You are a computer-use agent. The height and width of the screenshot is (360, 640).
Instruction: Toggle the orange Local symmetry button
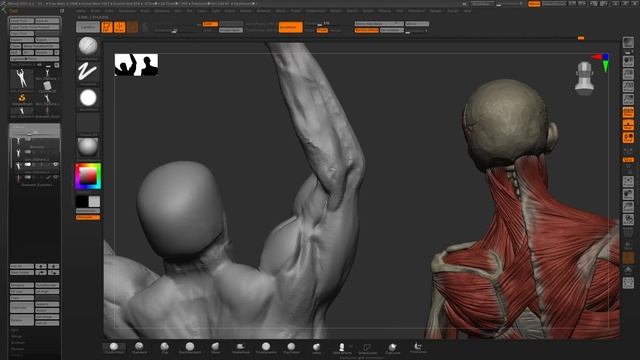[x=628, y=138]
